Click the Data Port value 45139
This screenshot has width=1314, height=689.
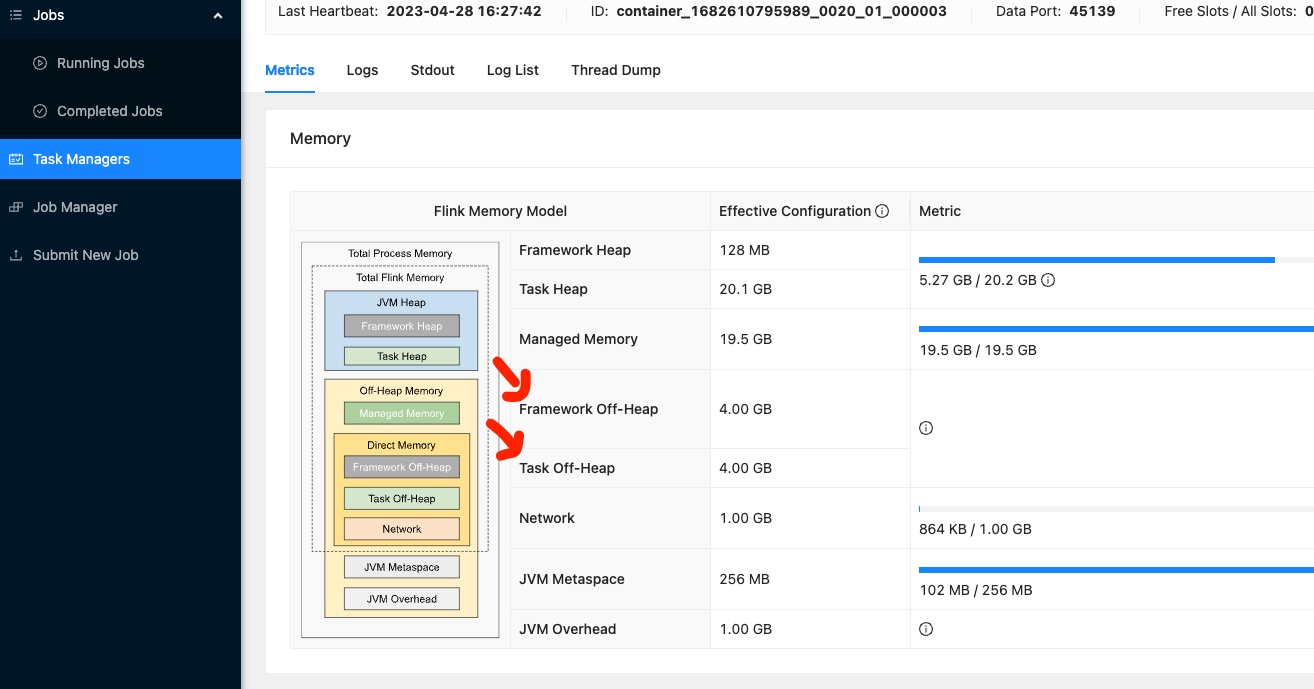tap(1092, 11)
